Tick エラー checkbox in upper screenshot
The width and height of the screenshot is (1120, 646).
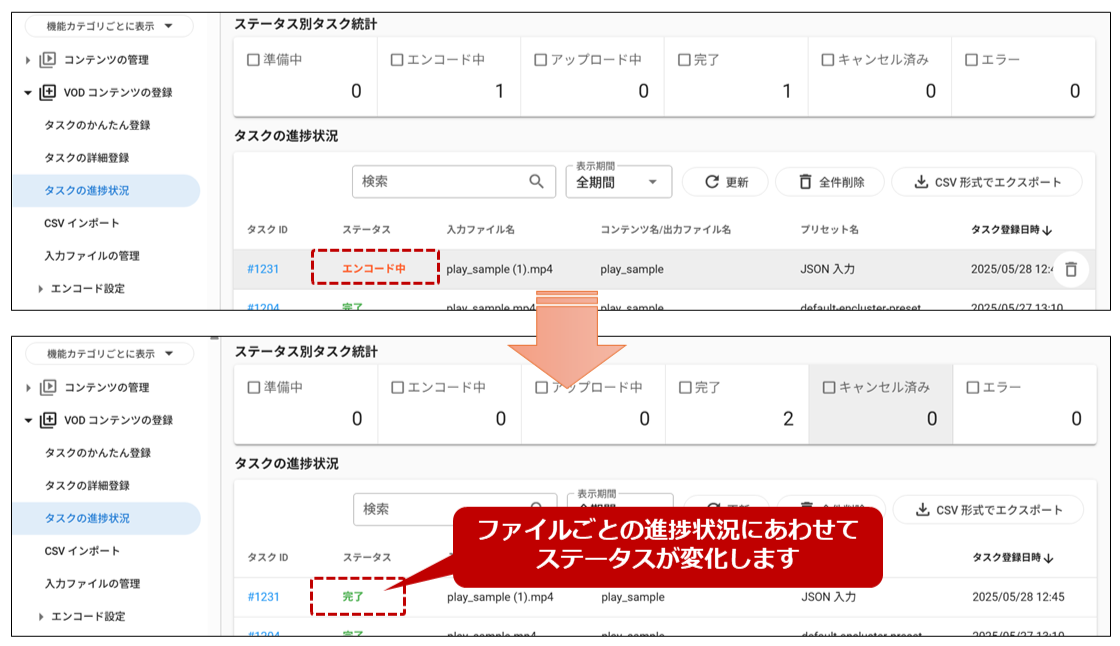[971, 60]
